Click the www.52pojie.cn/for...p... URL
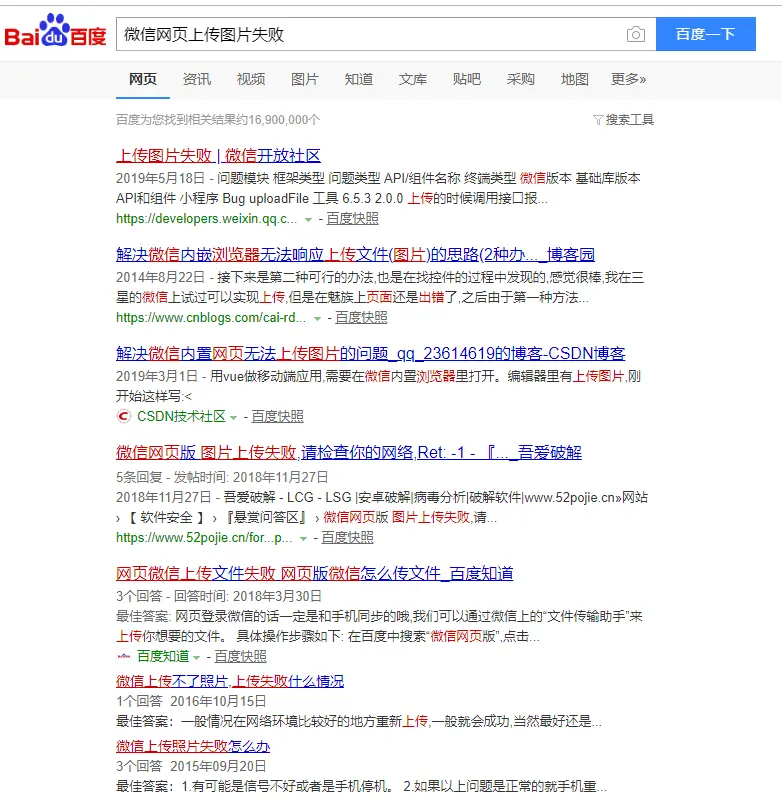Viewport: 782px width, 801px height. [204, 537]
